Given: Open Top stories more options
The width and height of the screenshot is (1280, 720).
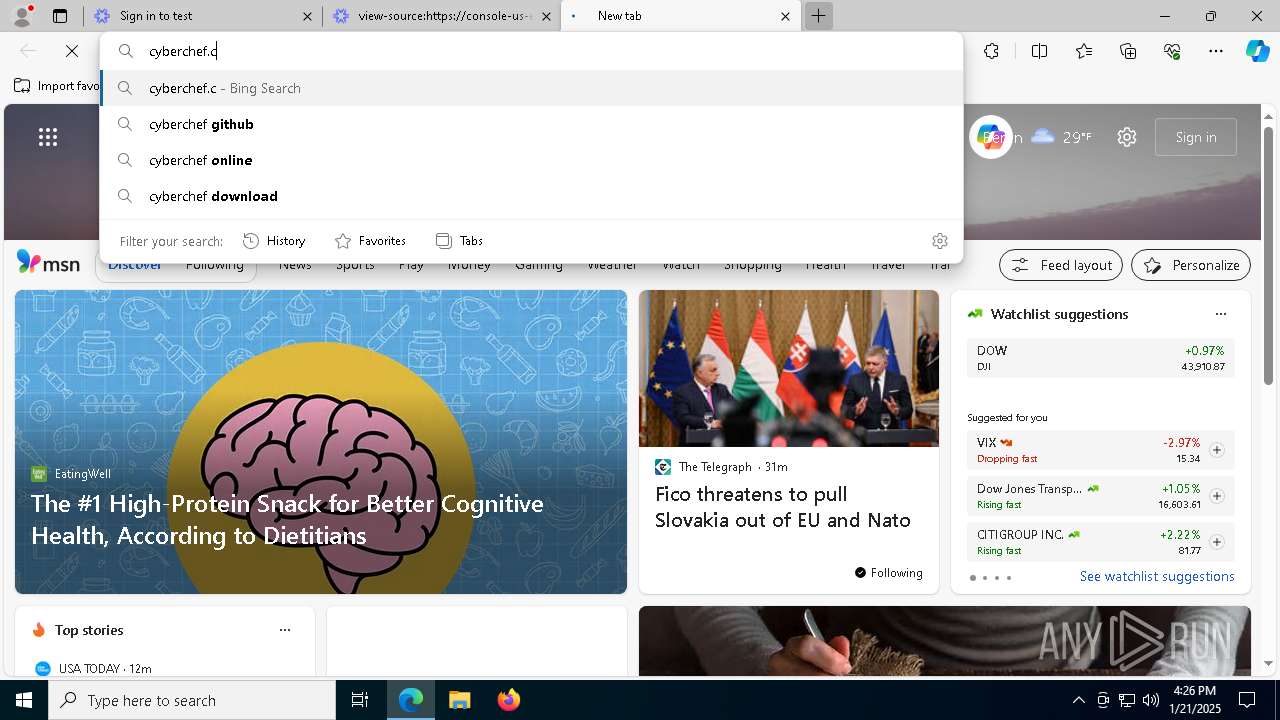Looking at the screenshot, I should pyautogui.click(x=285, y=630).
